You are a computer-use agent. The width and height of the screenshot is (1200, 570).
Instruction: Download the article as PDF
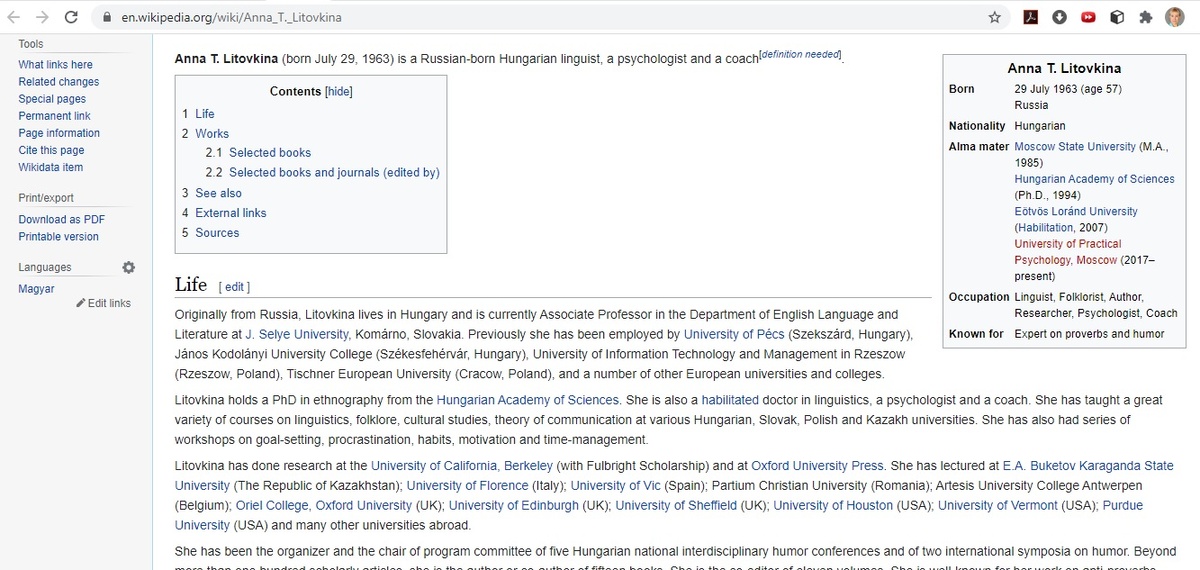(x=61, y=220)
